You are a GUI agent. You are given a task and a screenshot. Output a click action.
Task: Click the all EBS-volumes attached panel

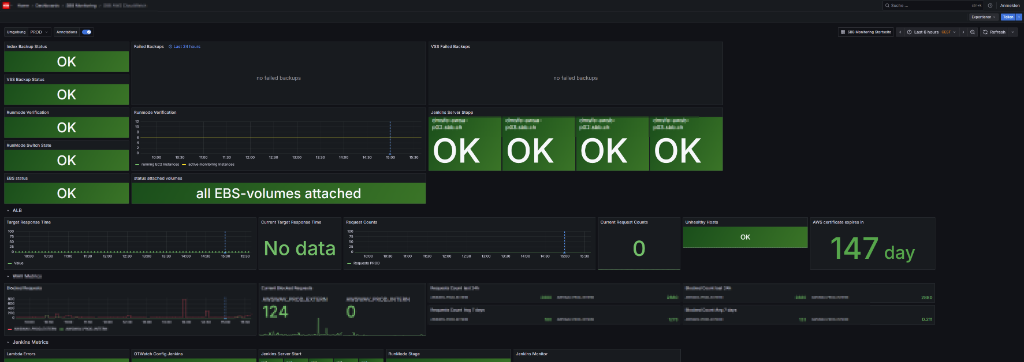(279, 193)
